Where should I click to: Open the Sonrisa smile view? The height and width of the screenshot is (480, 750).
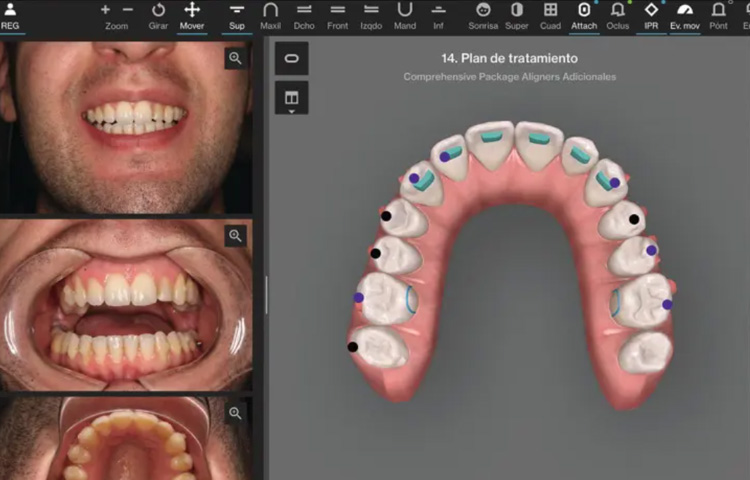pos(483,14)
